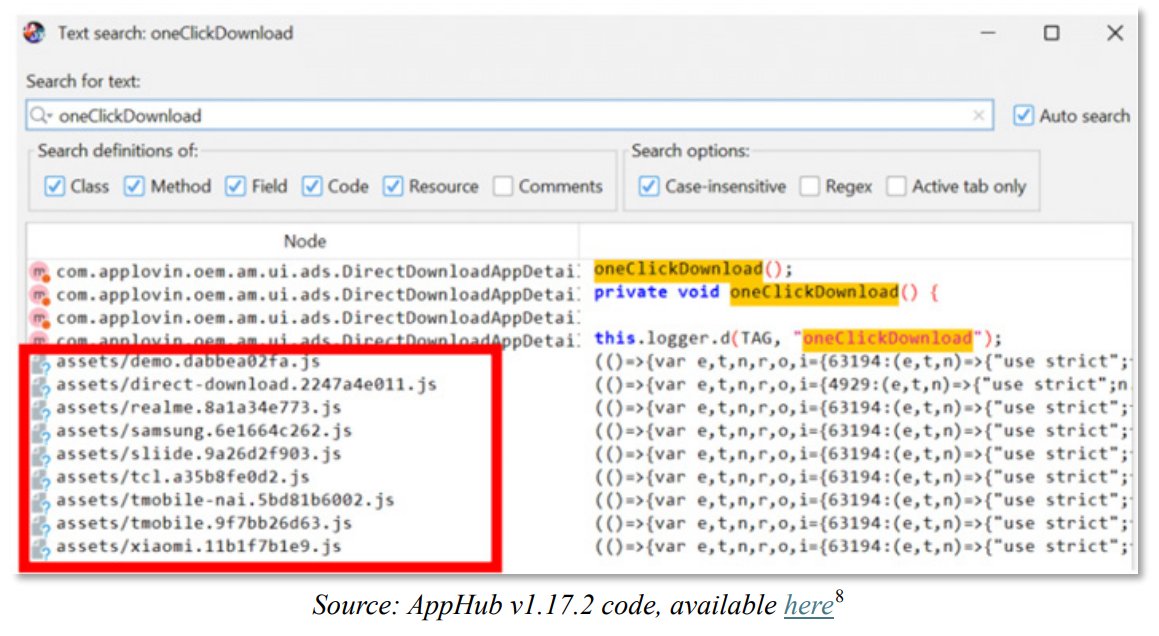Screen dimensions: 1159x636
Task: Click the 'private void oneClickDownload() {' snippet
Action: 767,292
